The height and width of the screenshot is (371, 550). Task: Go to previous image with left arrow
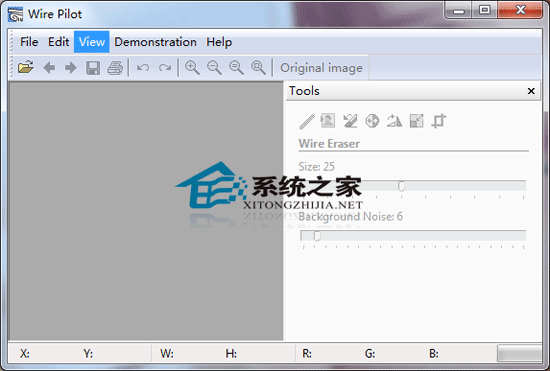[49, 68]
